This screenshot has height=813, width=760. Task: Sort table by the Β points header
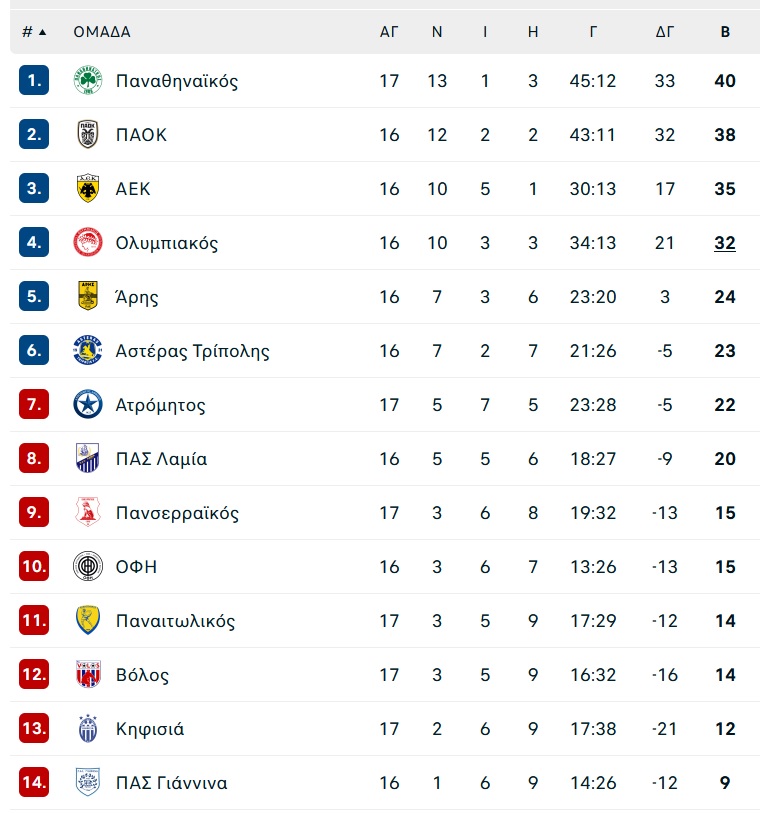pos(725,32)
